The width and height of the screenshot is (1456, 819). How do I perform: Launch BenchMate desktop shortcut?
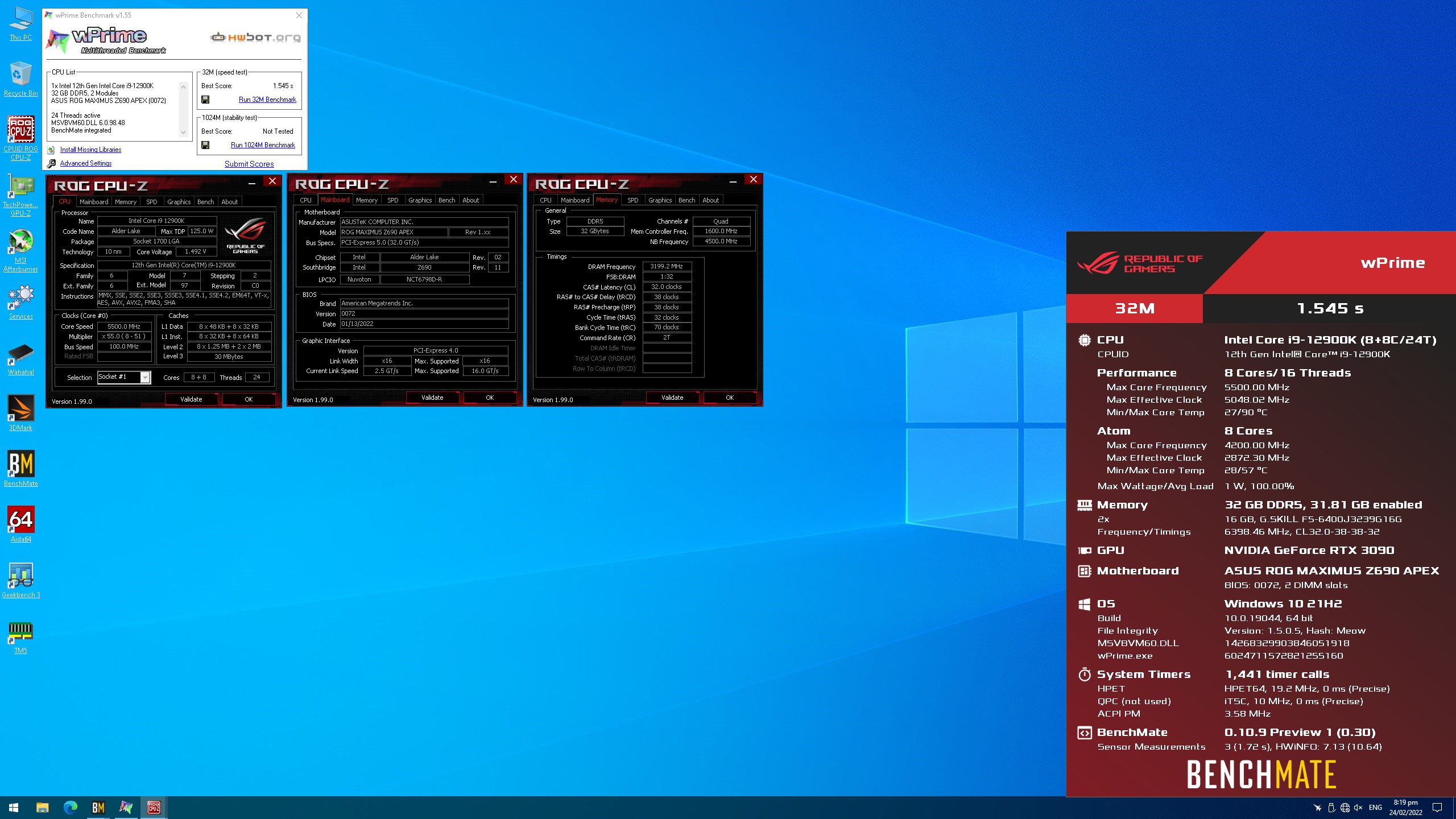click(20, 469)
